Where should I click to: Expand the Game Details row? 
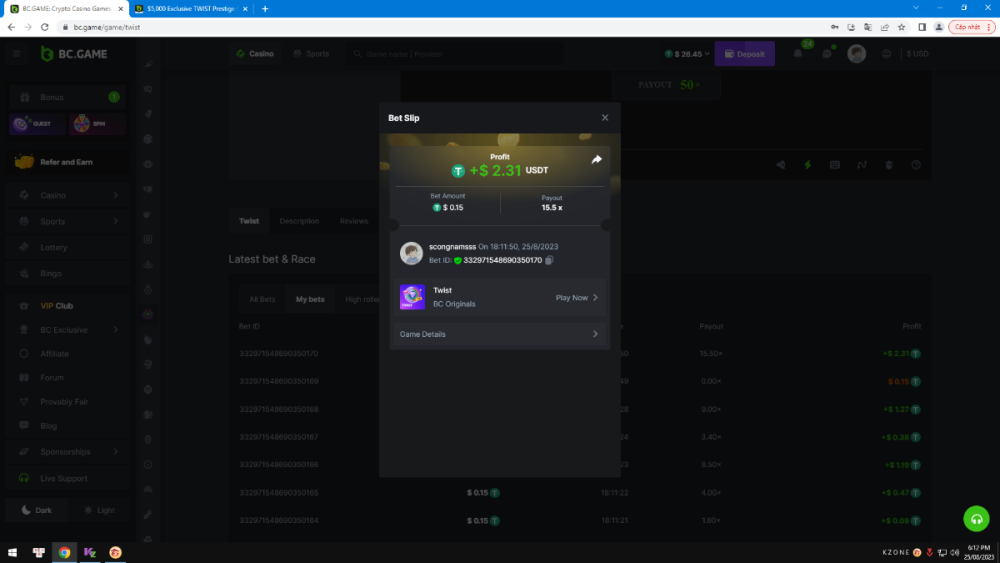(x=499, y=334)
